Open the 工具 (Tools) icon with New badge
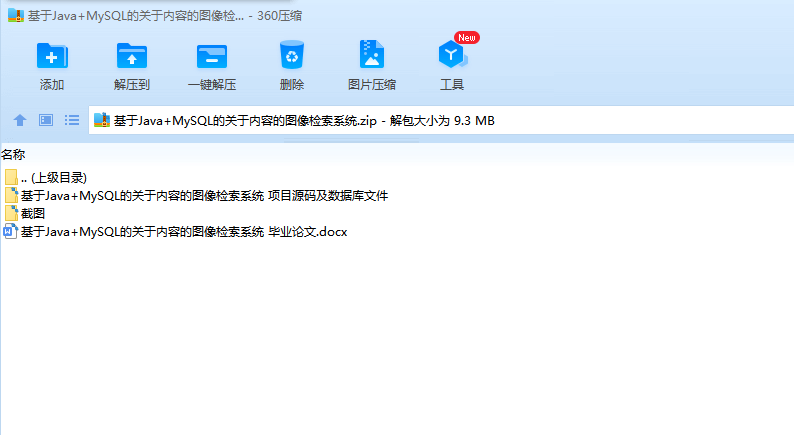Viewport: 794px width, 435px height. coord(453,54)
